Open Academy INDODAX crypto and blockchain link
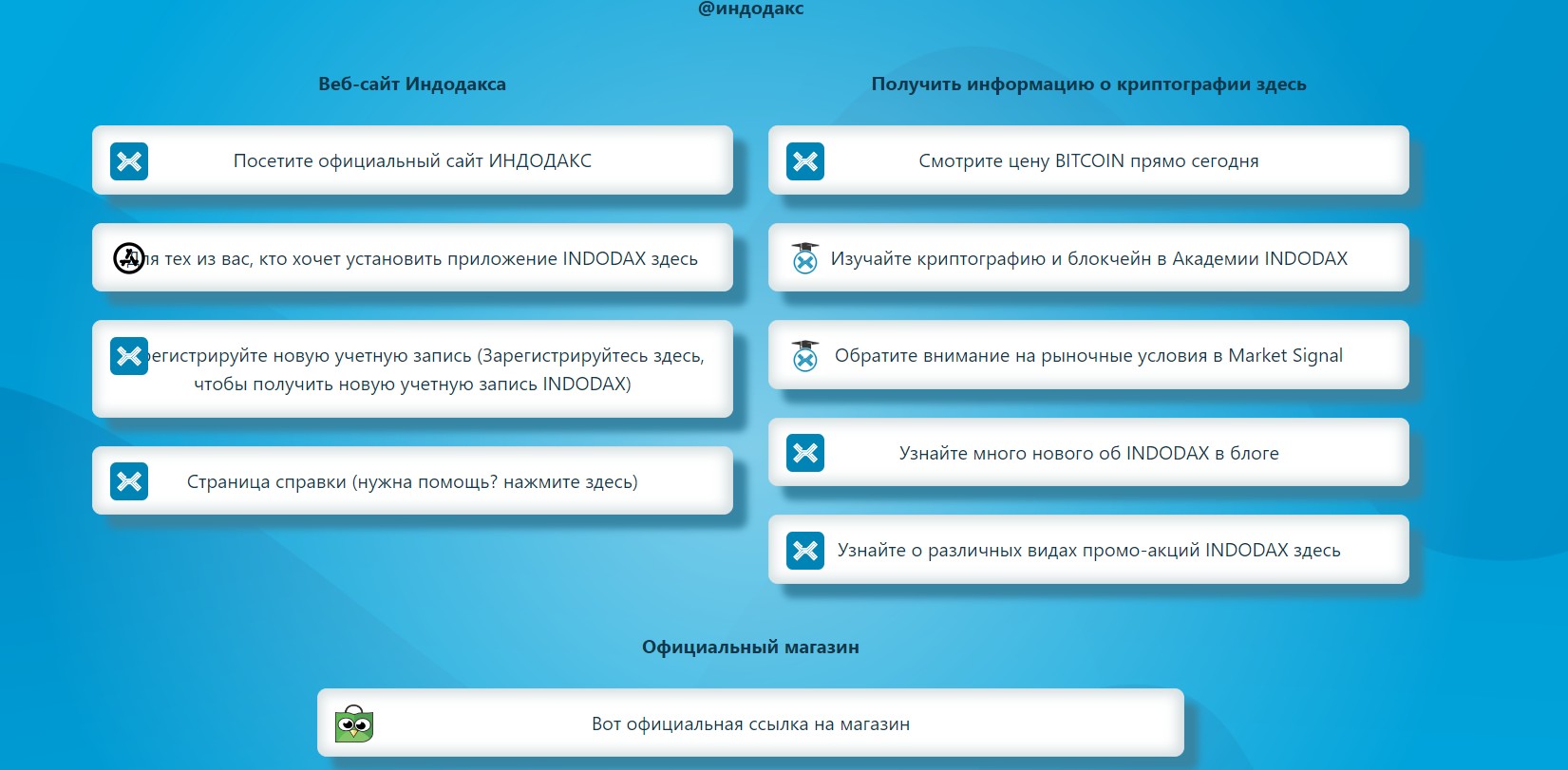 click(x=1088, y=257)
